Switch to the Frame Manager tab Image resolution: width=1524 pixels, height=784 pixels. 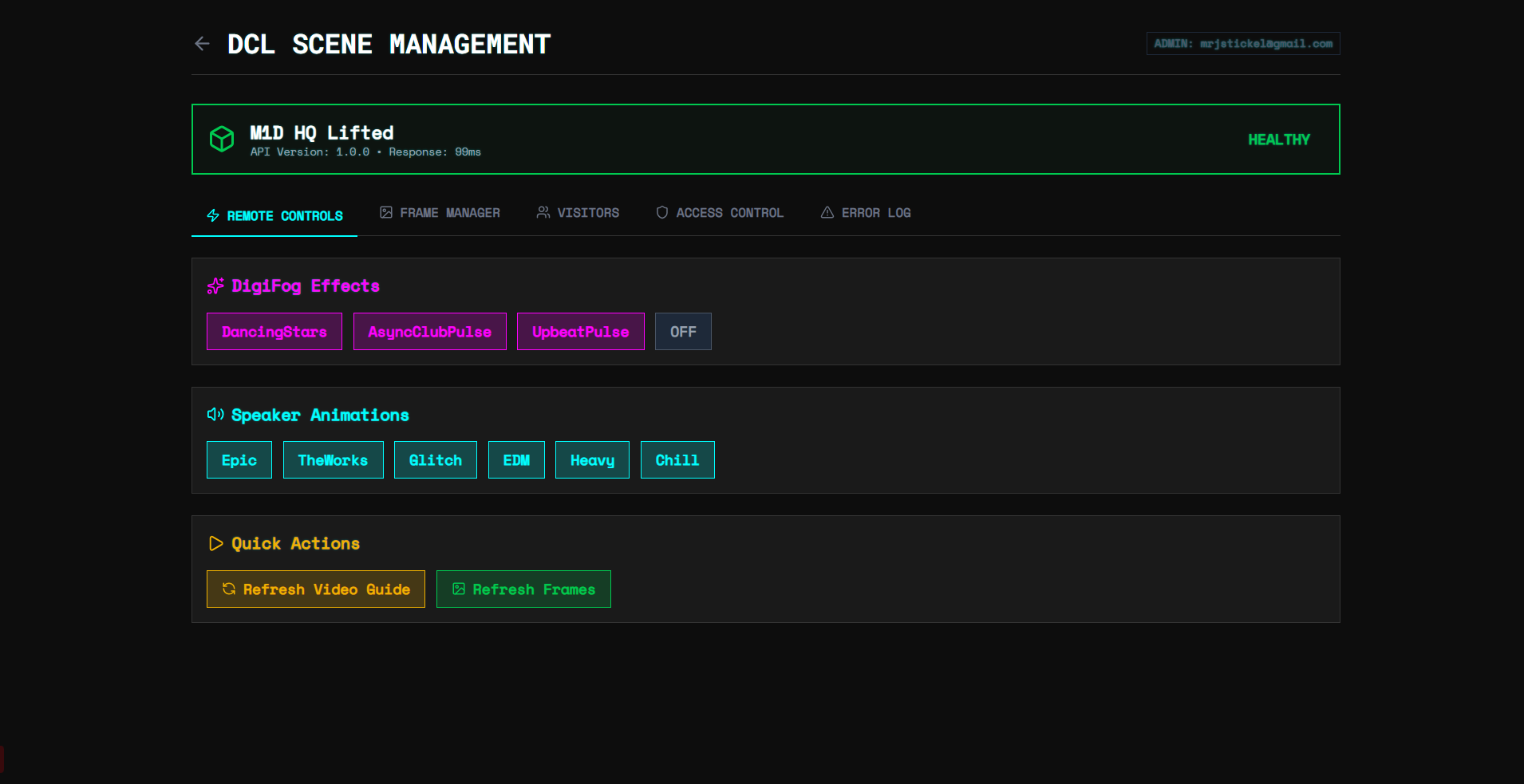click(x=440, y=213)
